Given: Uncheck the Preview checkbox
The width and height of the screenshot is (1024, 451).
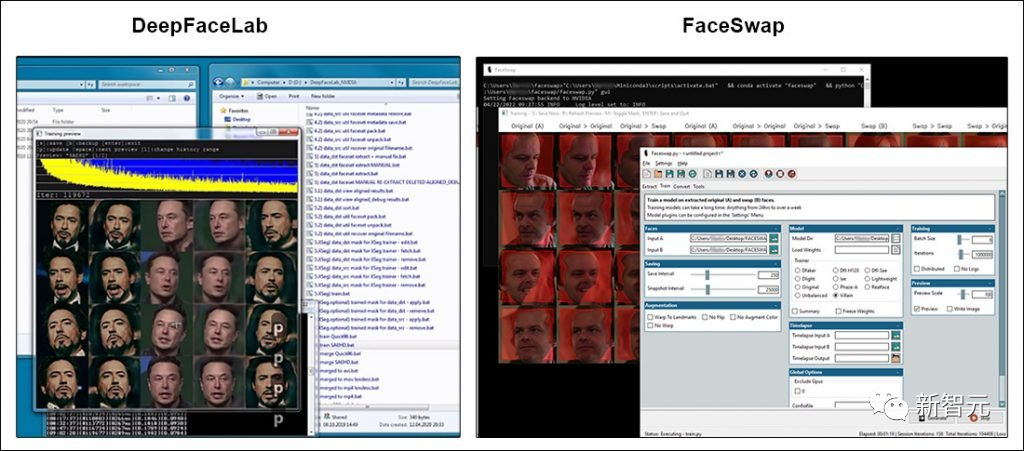Looking at the screenshot, I should tap(917, 309).
